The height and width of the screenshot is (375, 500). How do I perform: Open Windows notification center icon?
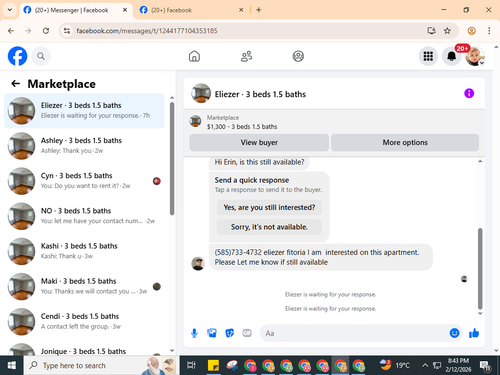click(485, 366)
